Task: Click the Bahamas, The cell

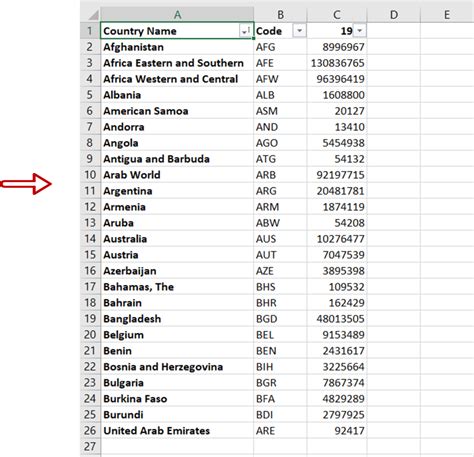Action: tap(177, 287)
